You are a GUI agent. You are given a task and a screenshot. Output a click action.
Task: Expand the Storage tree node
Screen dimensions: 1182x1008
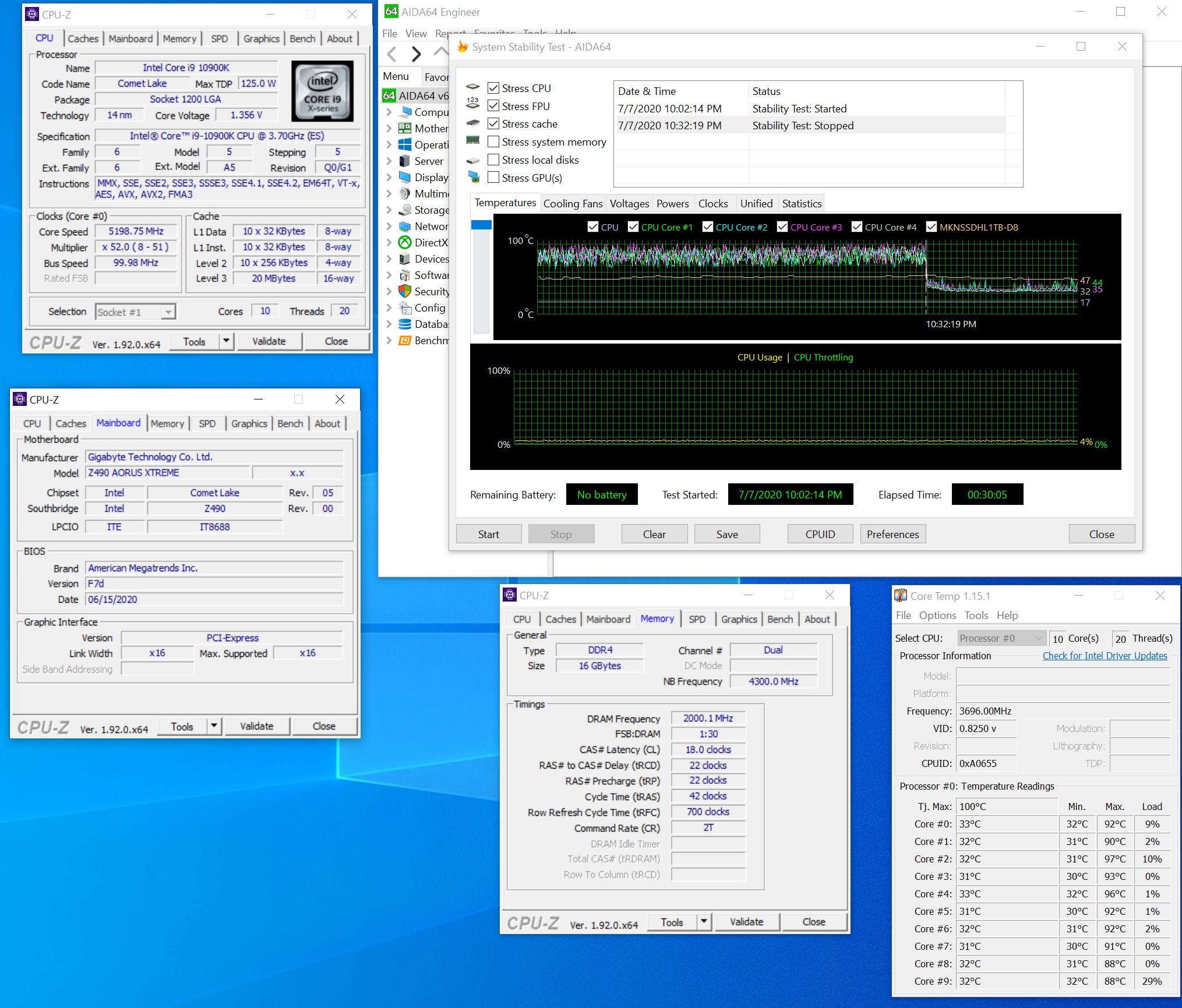click(x=389, y=210)
